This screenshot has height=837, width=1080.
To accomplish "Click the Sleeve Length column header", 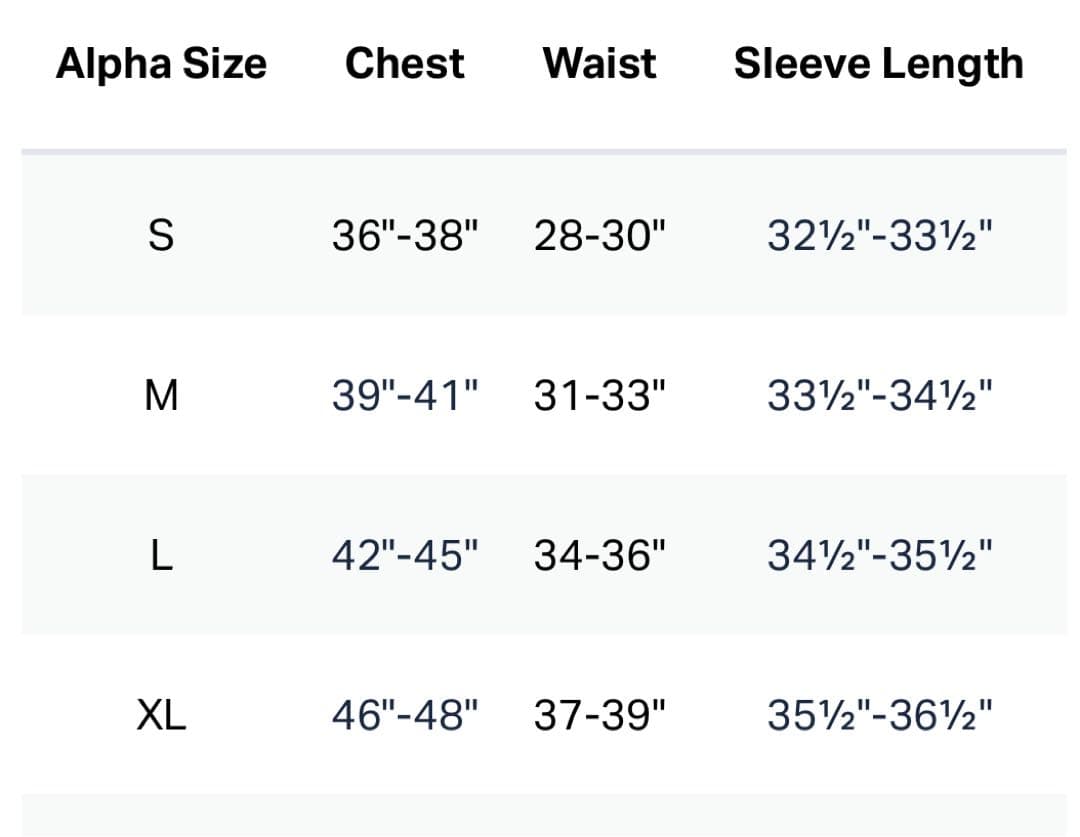I will 878,64.
